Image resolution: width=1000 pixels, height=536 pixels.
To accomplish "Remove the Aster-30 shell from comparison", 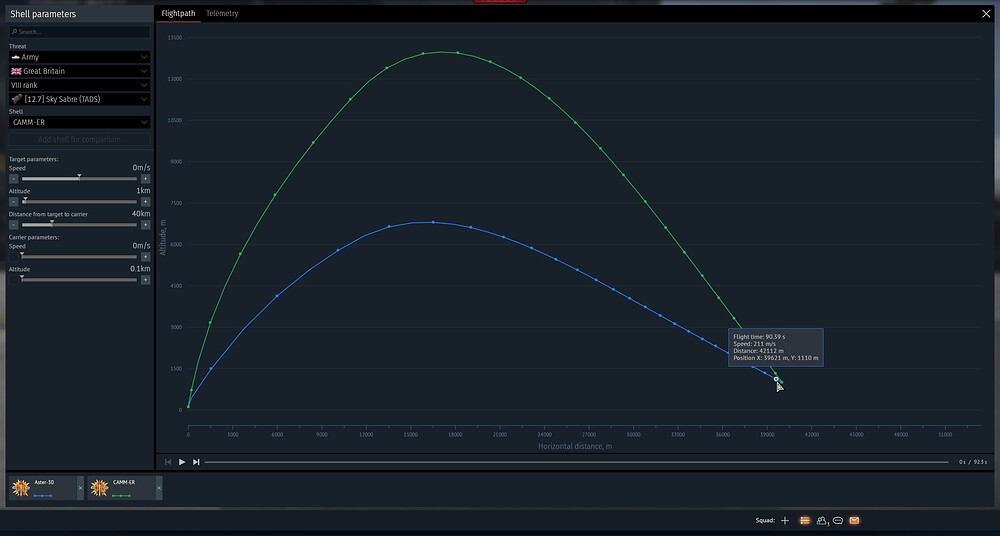I will click(x=80, y=488).
